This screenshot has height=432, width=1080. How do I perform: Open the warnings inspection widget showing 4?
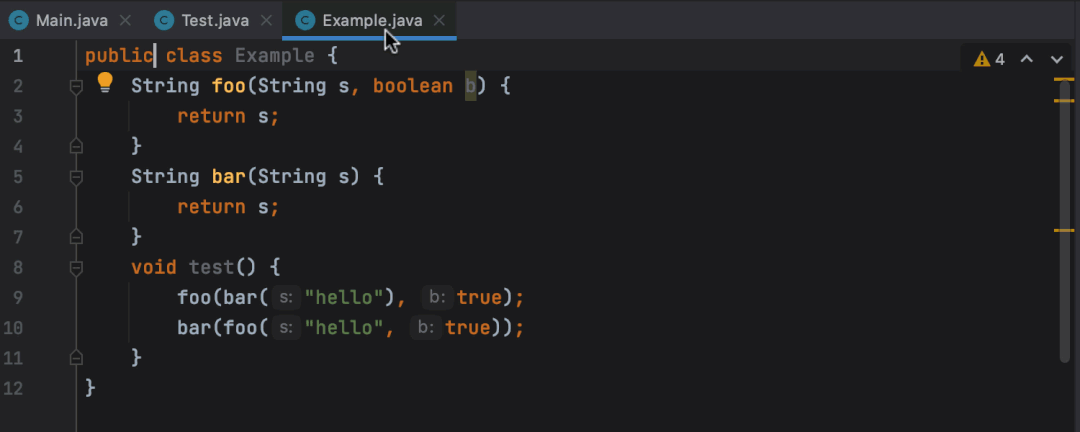coord(988,59)
